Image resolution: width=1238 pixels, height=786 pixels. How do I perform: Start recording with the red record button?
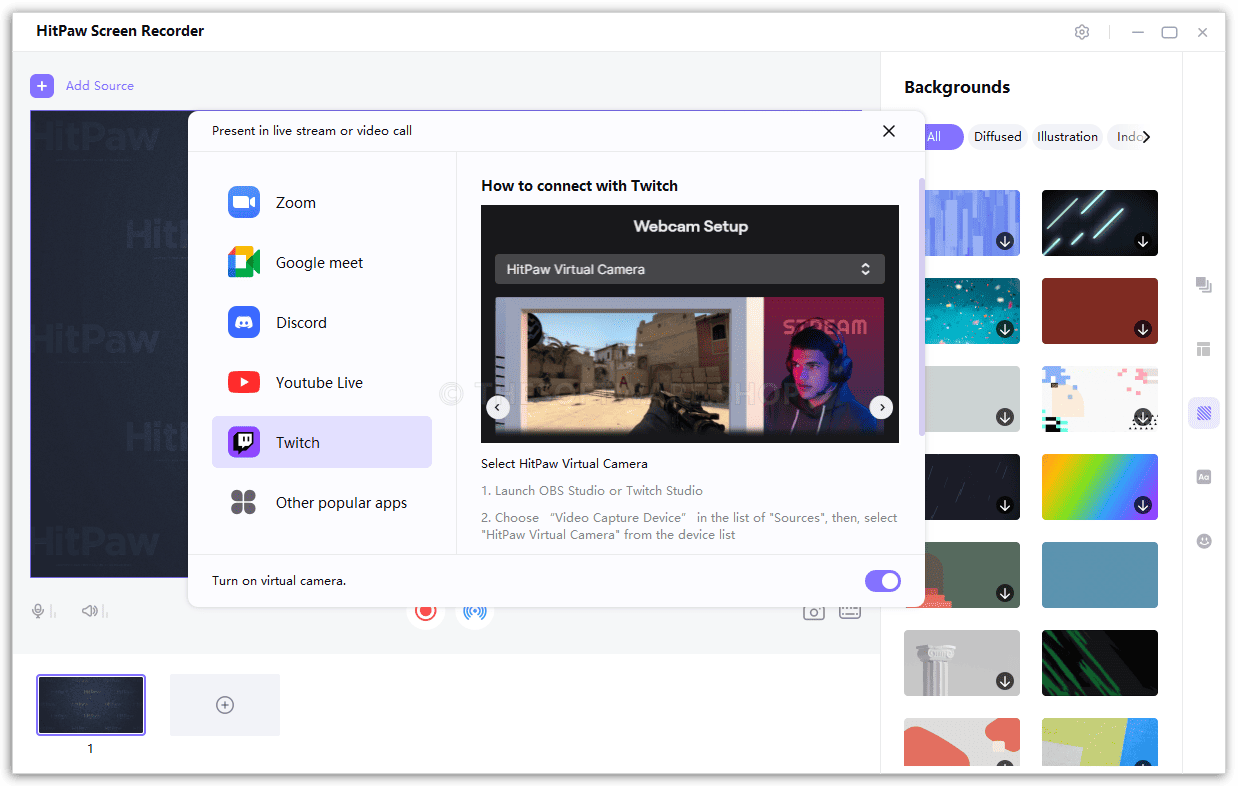[426, 612]
